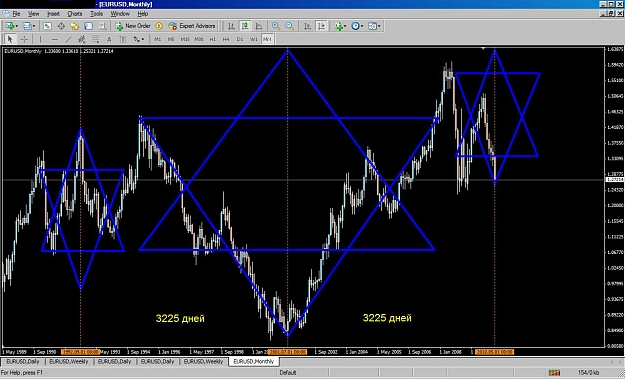Click the Templates icon
This screenshot has height=379, width=625.
point(372,26)
